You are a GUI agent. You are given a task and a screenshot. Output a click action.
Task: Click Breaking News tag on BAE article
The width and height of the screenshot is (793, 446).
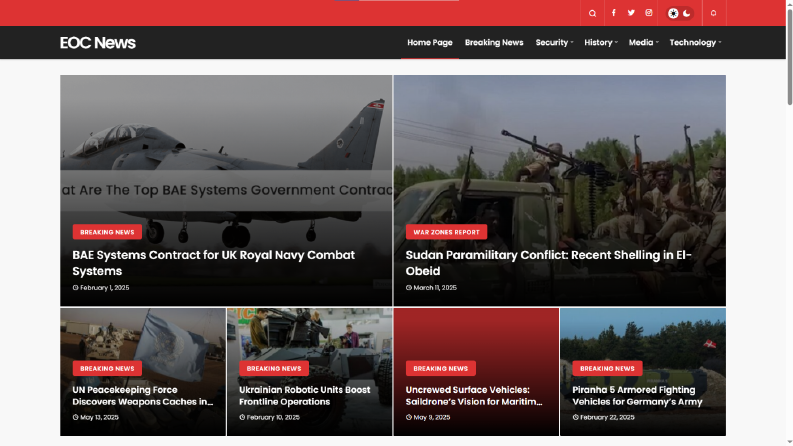click(107, 232)
